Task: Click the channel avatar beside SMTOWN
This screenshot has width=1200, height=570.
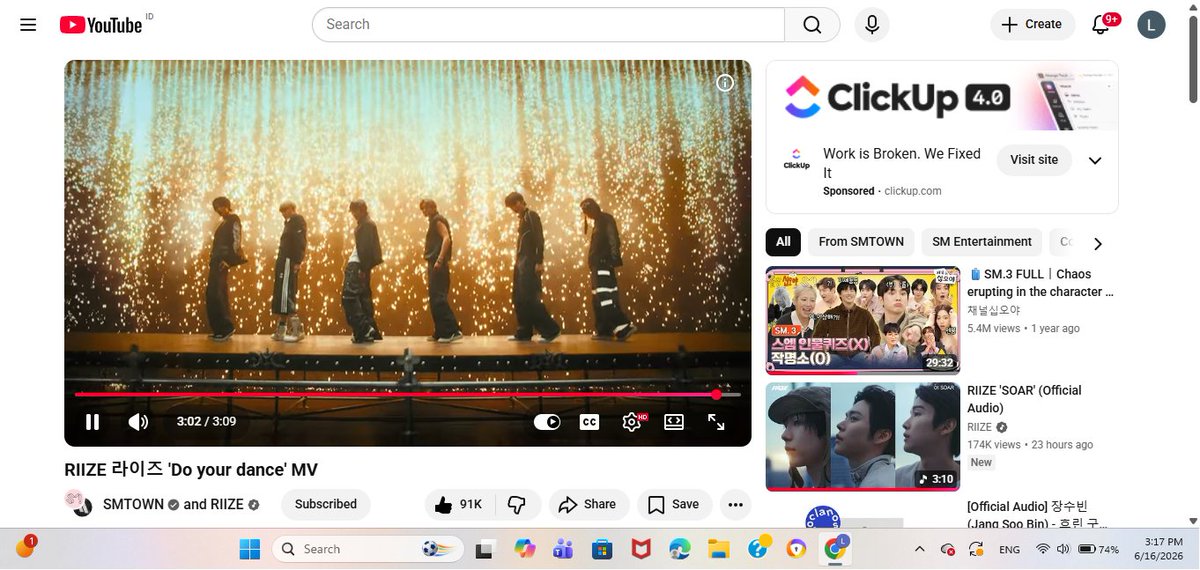Action: pos(78,504)
